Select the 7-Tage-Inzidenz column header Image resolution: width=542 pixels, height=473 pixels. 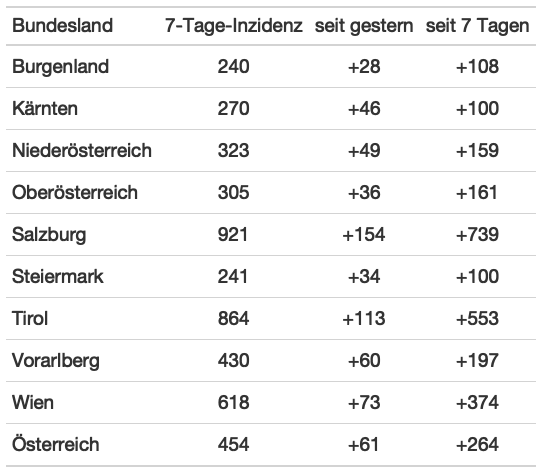point(234,26)
